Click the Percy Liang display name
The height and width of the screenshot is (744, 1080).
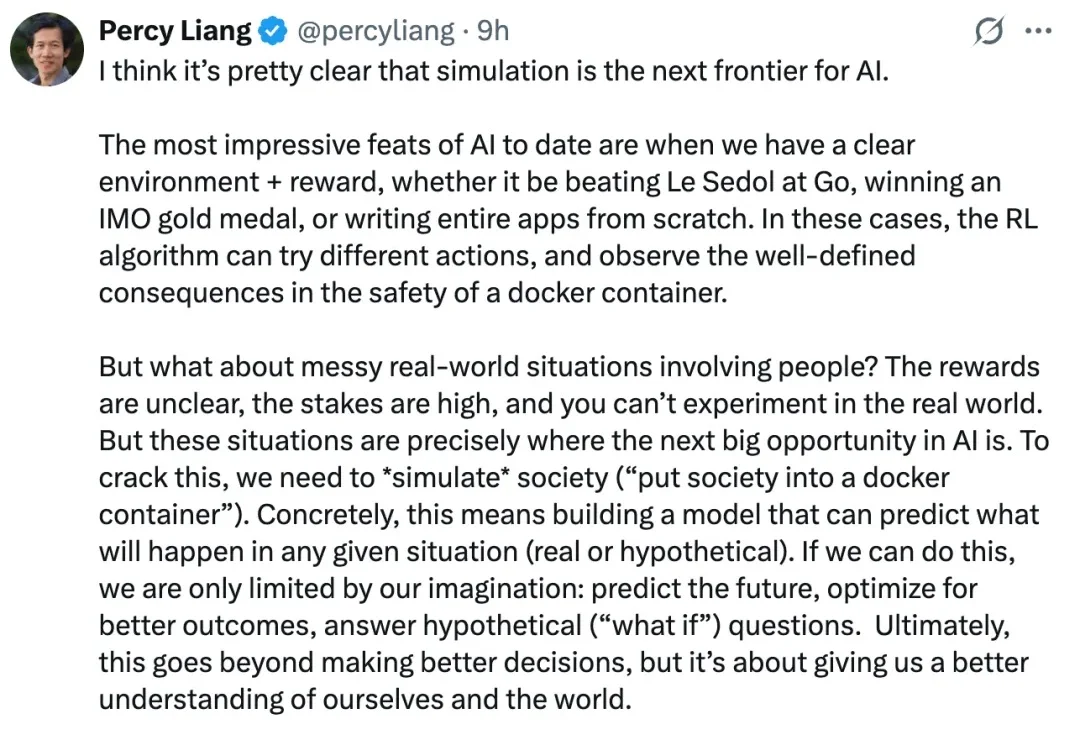pyautogui.click(x=175, y=32)
